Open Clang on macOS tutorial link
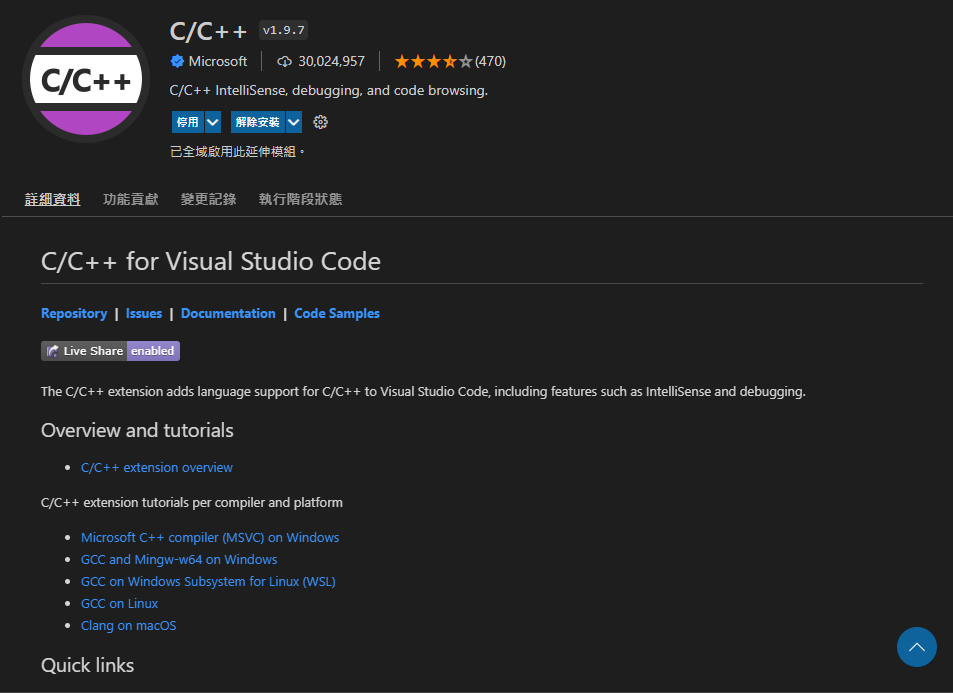 click(129, 626)
